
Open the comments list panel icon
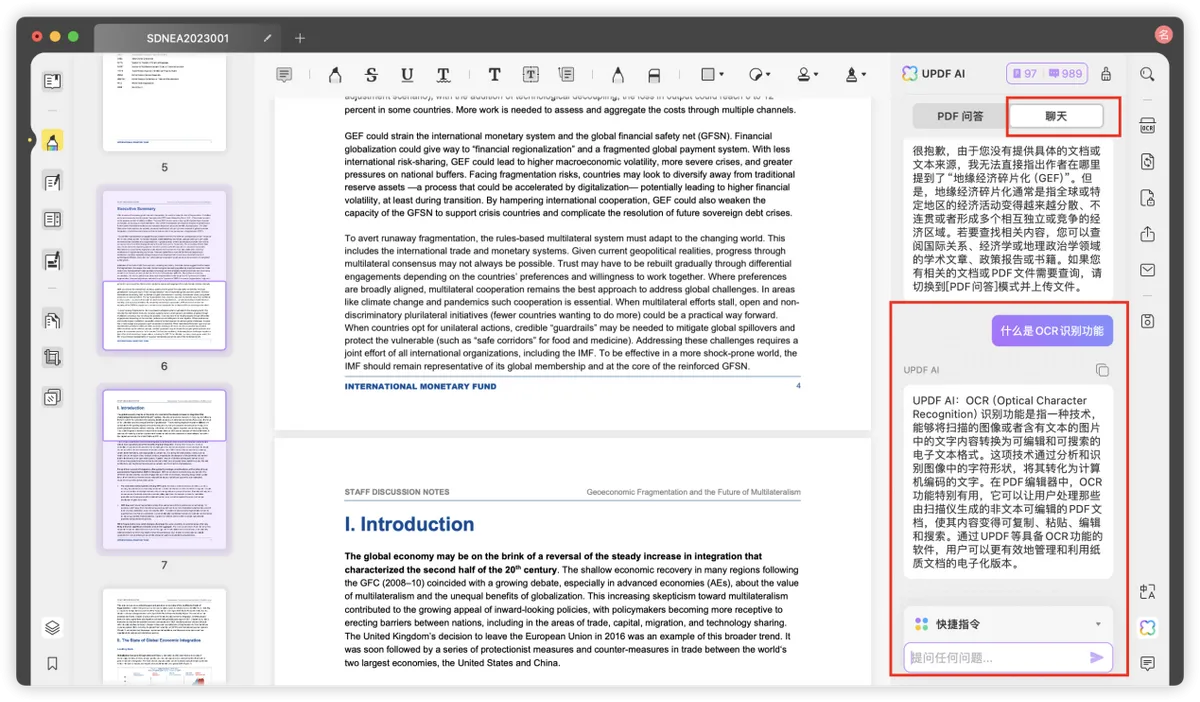(1147, 663)
